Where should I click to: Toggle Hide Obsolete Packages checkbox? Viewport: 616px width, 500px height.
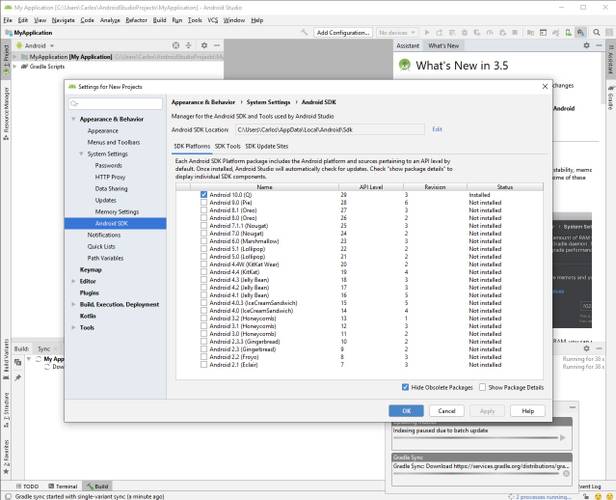pos(405,387)
